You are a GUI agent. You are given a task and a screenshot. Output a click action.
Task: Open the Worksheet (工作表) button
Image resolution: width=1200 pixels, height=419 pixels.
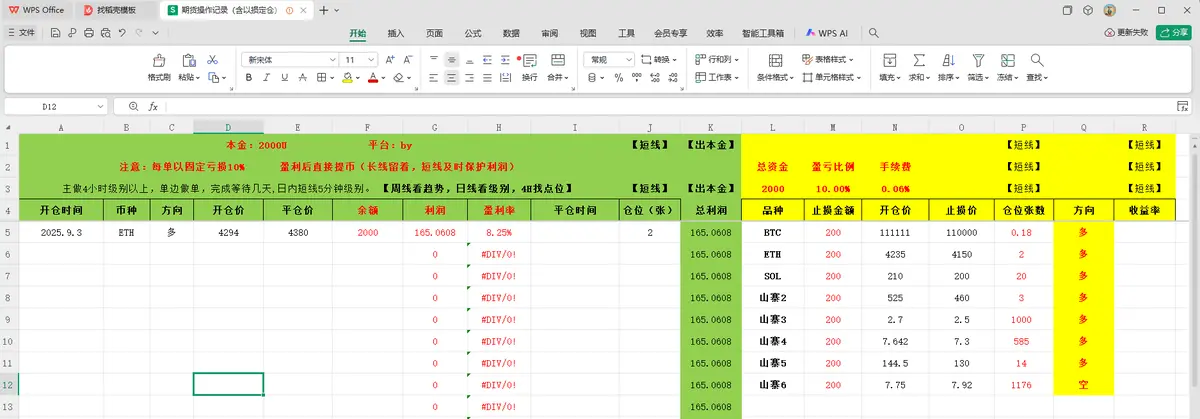(715, 77)
